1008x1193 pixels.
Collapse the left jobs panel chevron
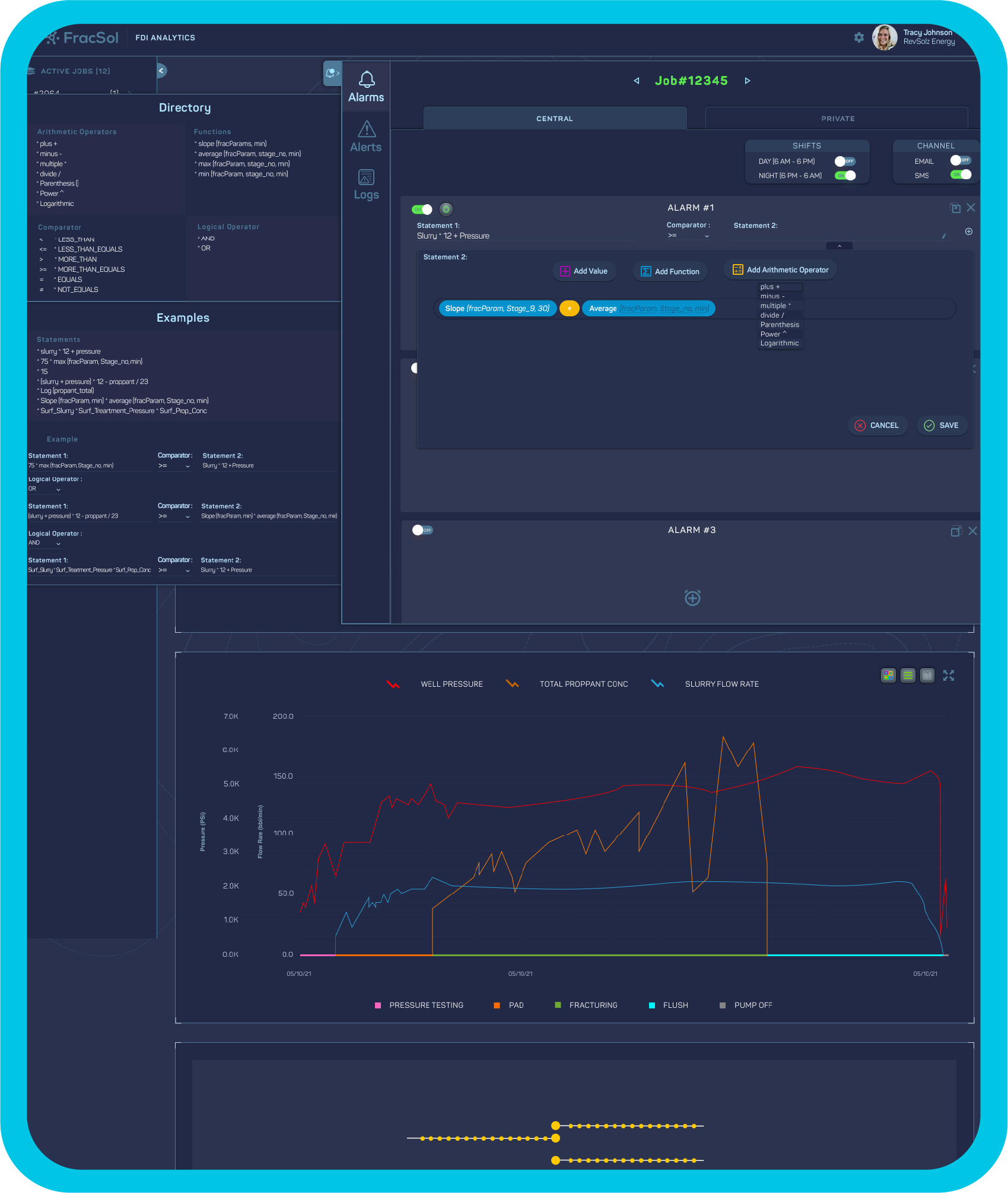[161, 71]
